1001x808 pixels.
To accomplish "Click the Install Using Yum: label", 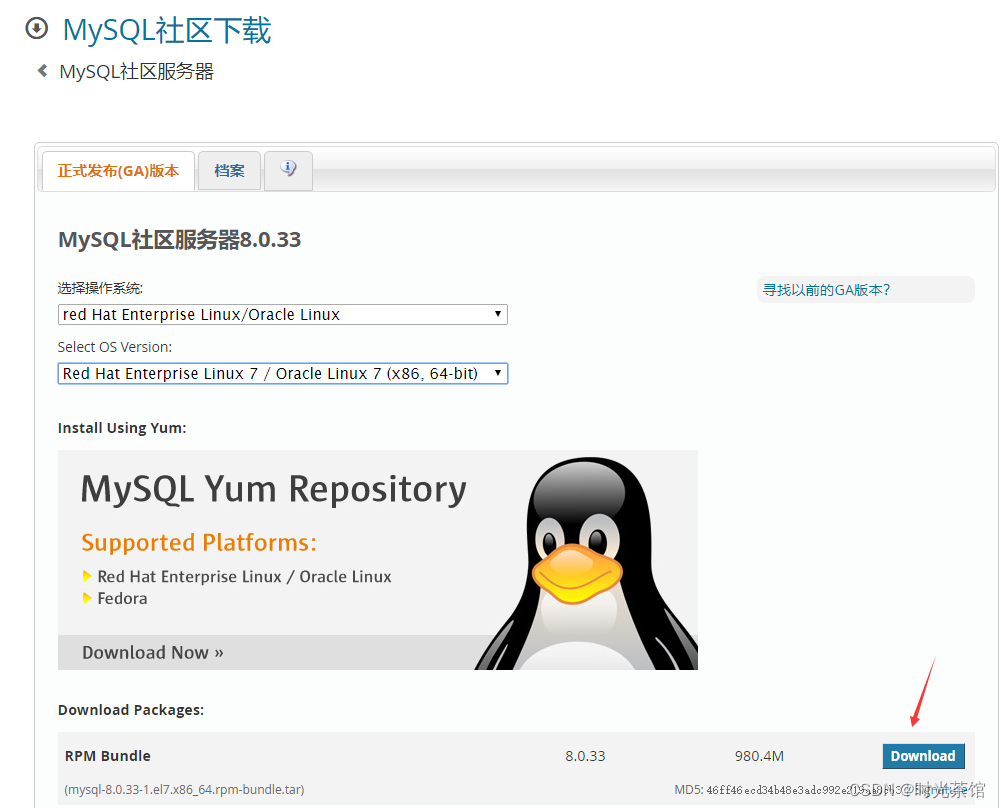I will [122, 428].
